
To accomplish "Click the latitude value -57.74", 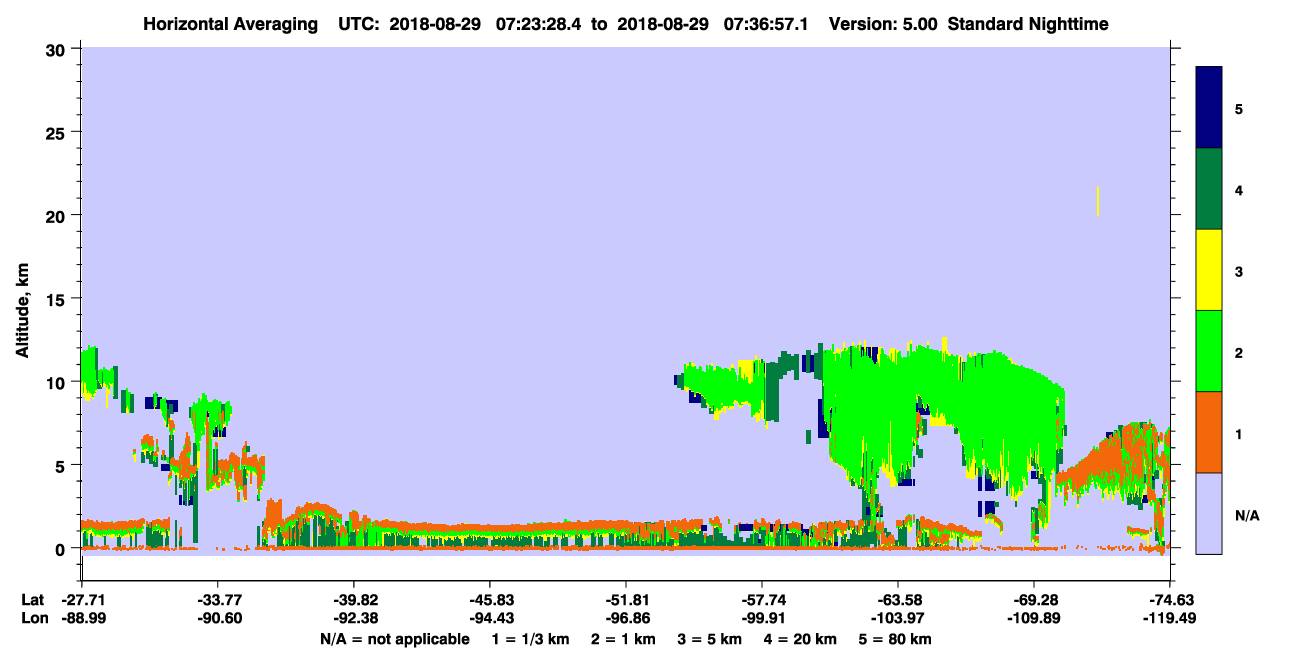I will tap(762, 600).
